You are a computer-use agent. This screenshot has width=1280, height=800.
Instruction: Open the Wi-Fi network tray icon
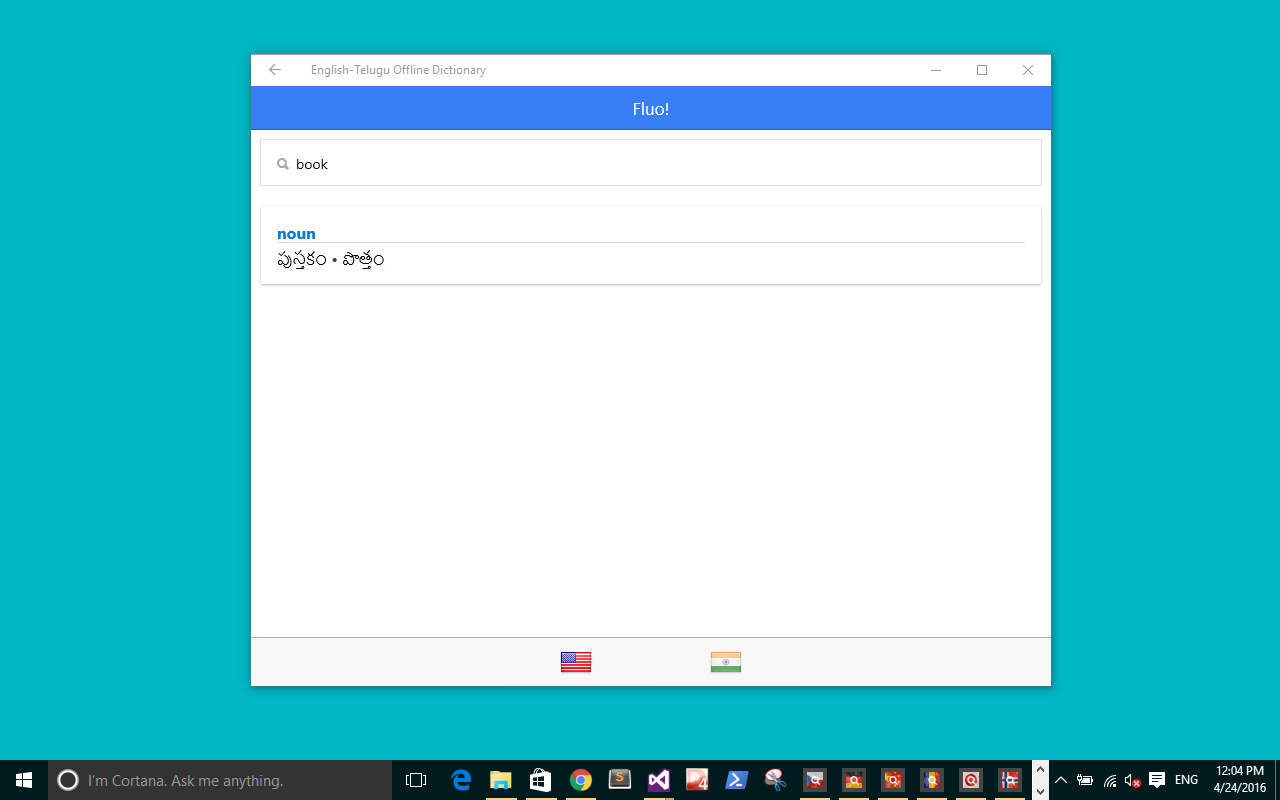tap(1110, 780)
